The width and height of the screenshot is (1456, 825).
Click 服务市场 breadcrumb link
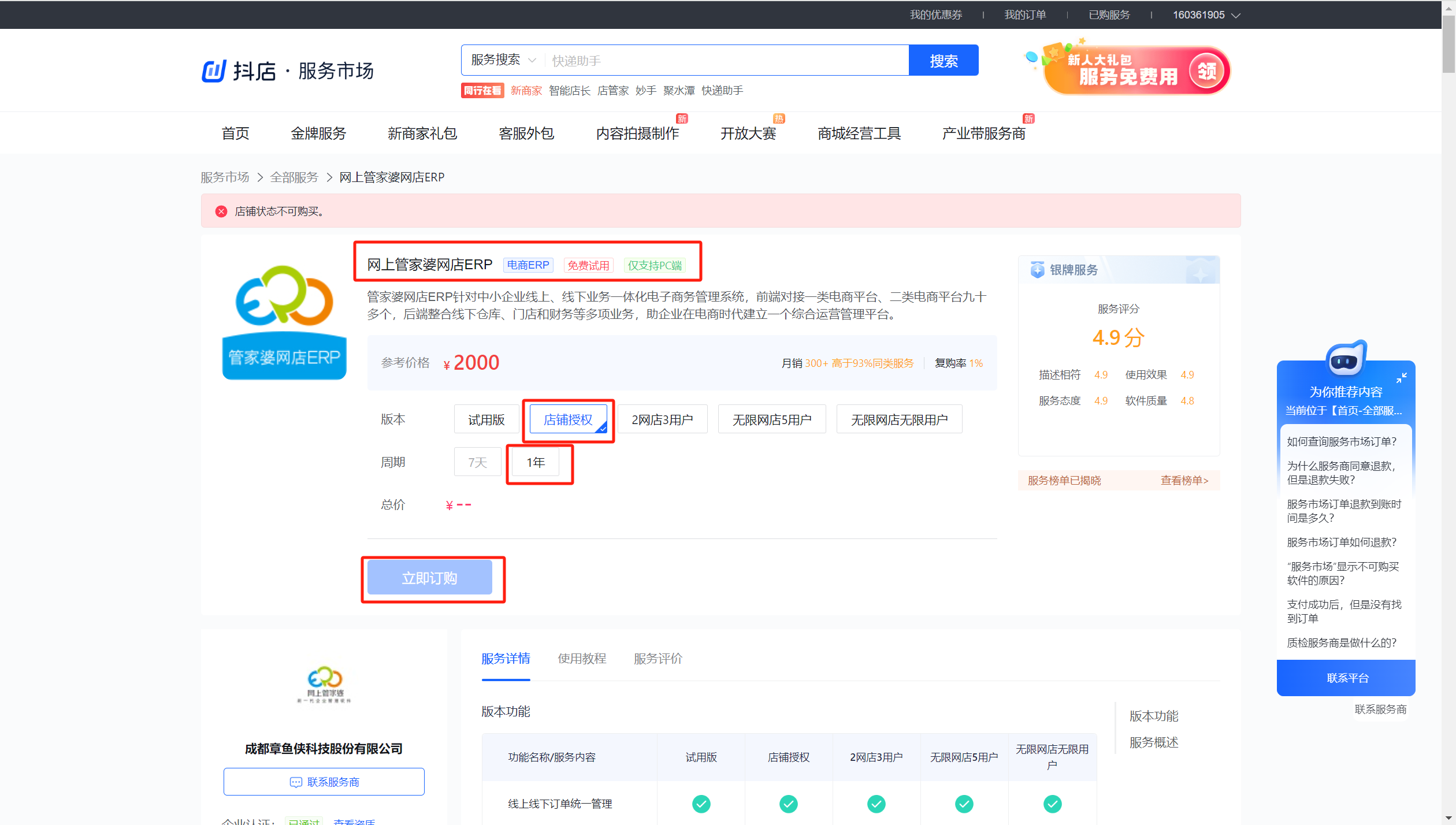[225, 177]
